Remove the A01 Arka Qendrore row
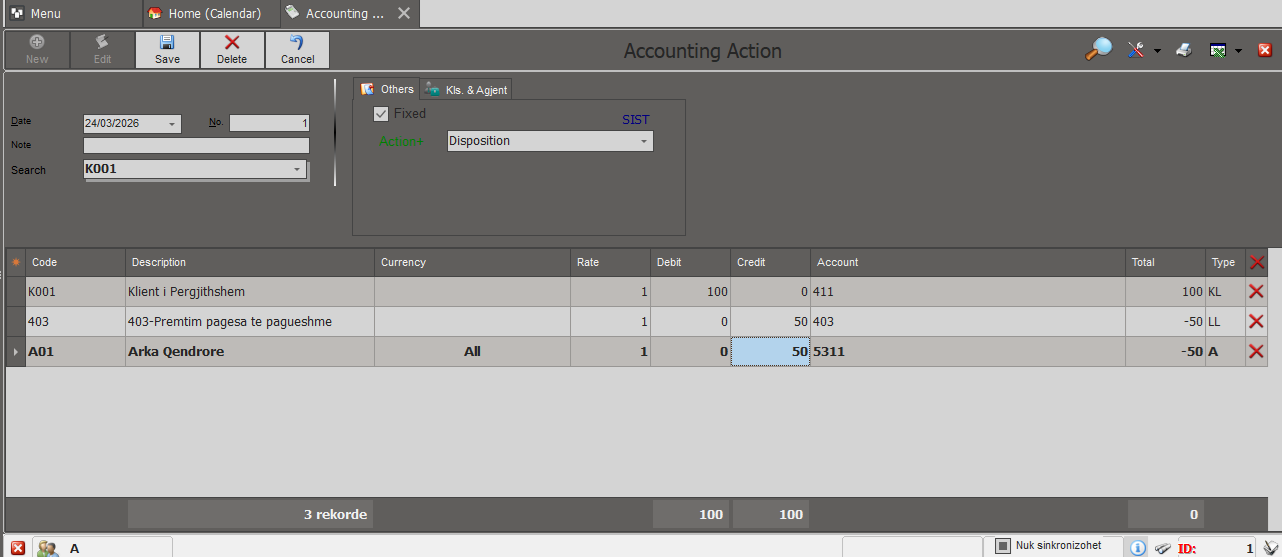1282x557 pixels. coord(1257,352)
